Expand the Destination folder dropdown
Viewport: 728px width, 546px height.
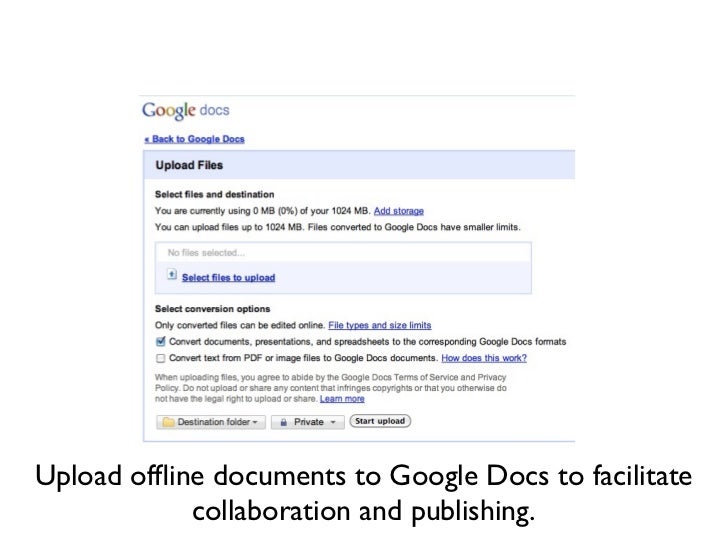click(211, 422)
